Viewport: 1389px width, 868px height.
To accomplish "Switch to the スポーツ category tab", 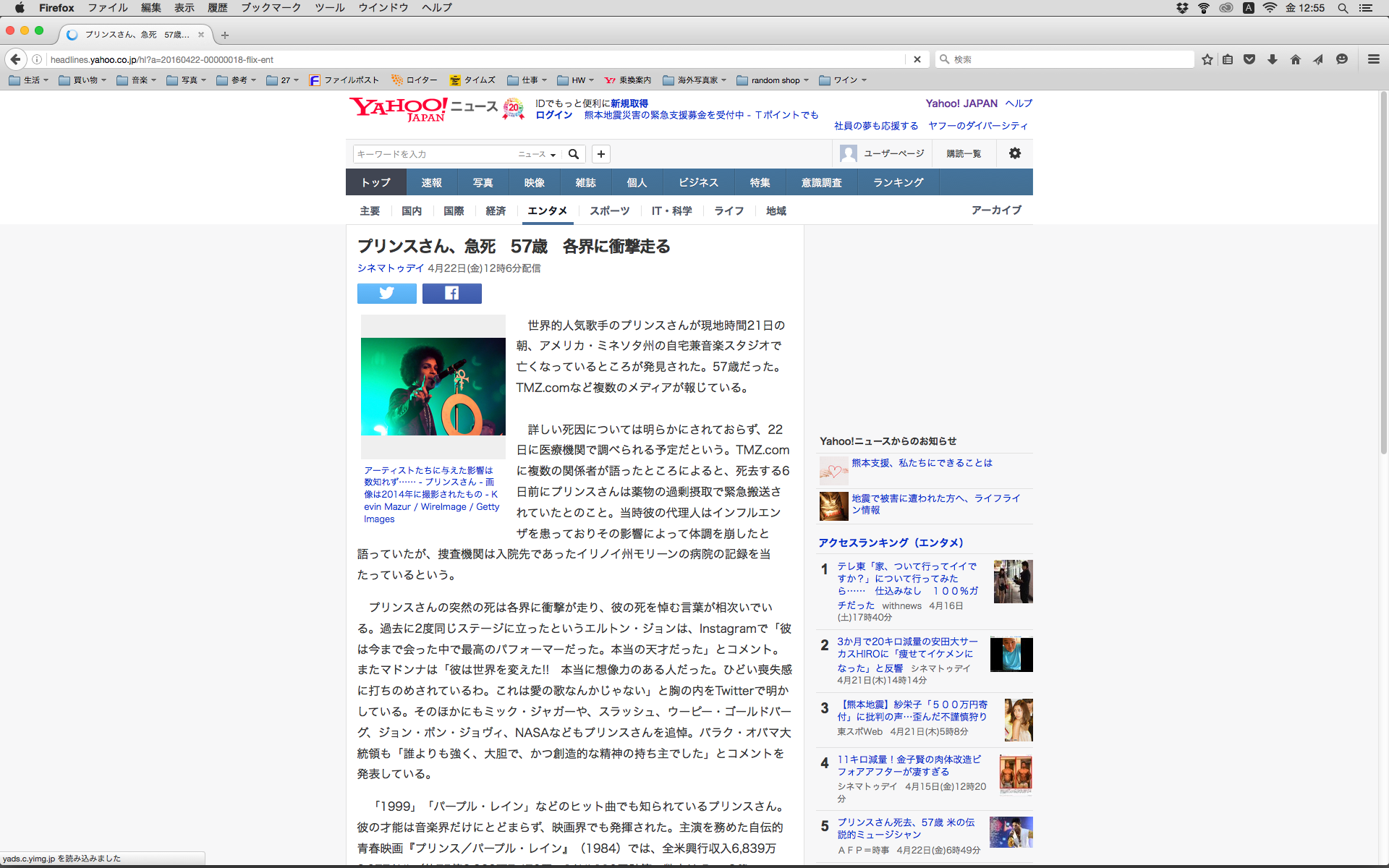I will [x=609, y=210].
